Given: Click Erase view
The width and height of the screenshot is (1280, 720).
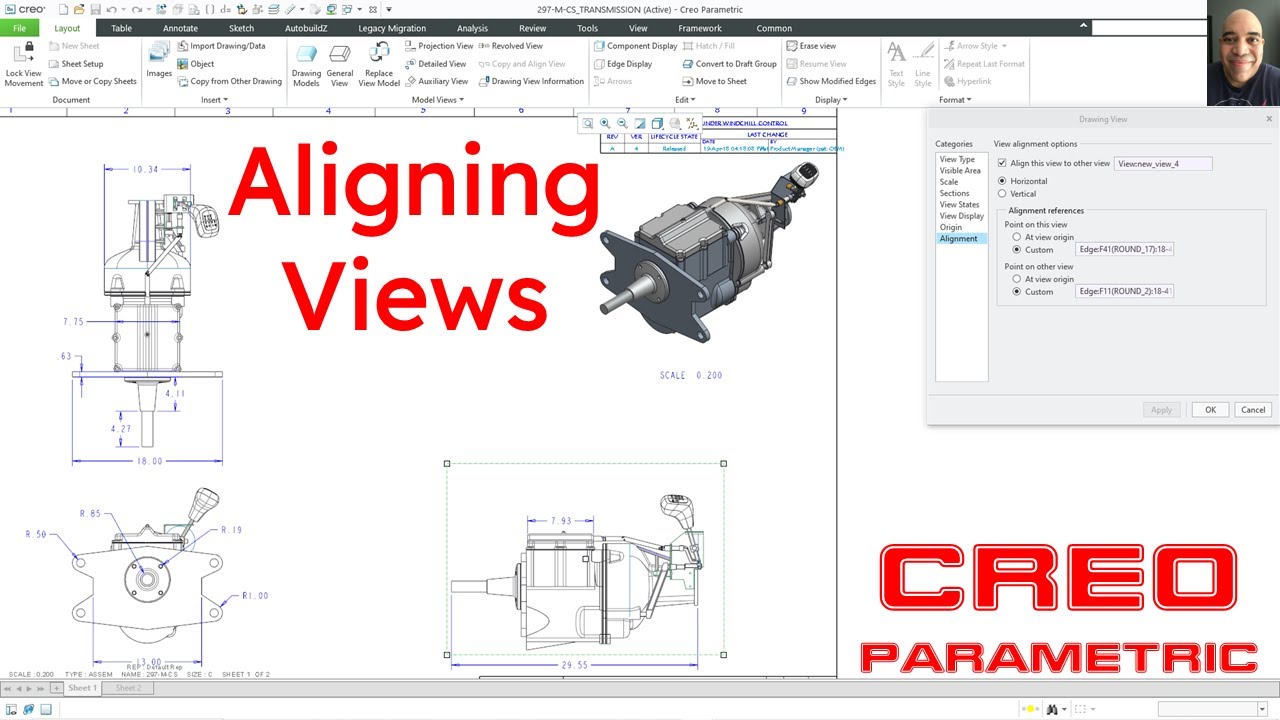Looking at the screenshot, I should click(811, 46).
